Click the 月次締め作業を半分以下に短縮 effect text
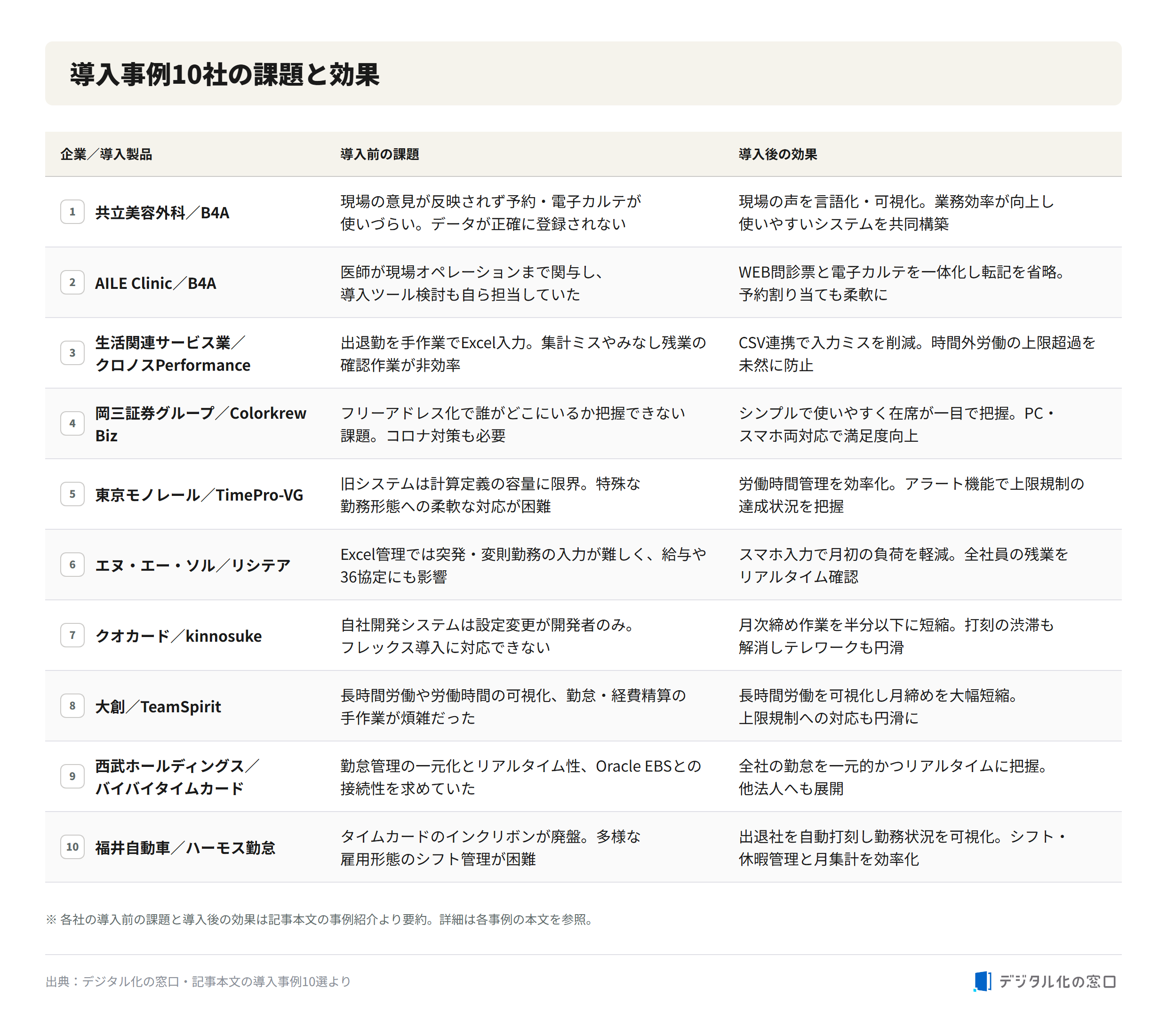The height and width of the screenshot is (1036, 1167). [896, 636]
